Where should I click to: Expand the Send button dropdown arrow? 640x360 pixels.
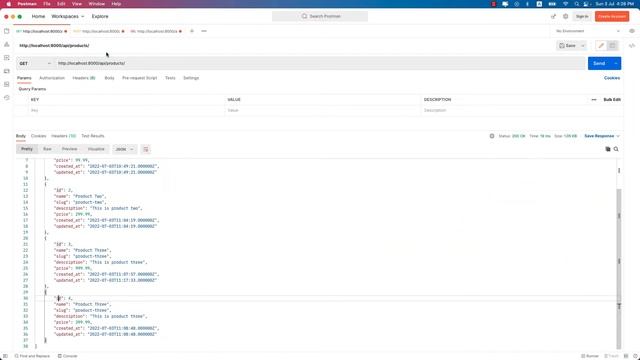click(616, 63)
